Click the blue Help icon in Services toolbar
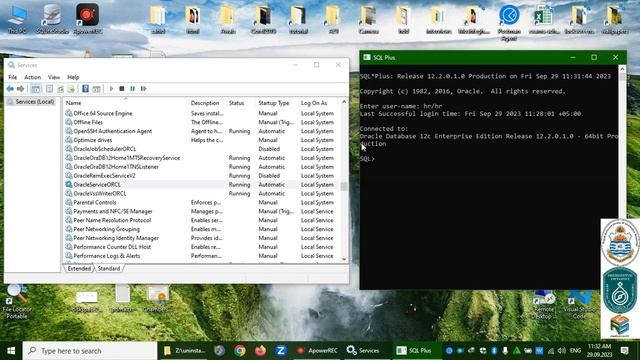This screenshot has height=360, width=640. point(85,89)
